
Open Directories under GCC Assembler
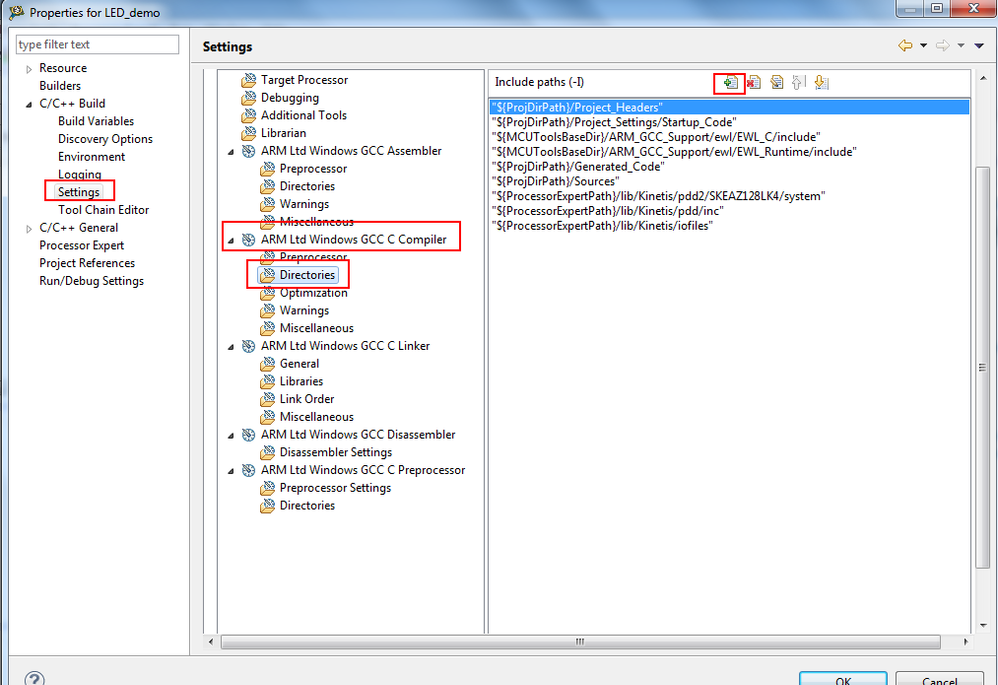coord(307,186)
